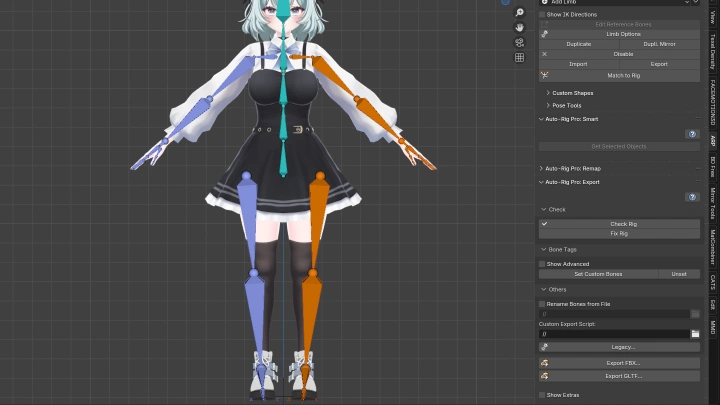Click the Match to Rig button
This screenshot has height=405, width=720.
[623, 76]
